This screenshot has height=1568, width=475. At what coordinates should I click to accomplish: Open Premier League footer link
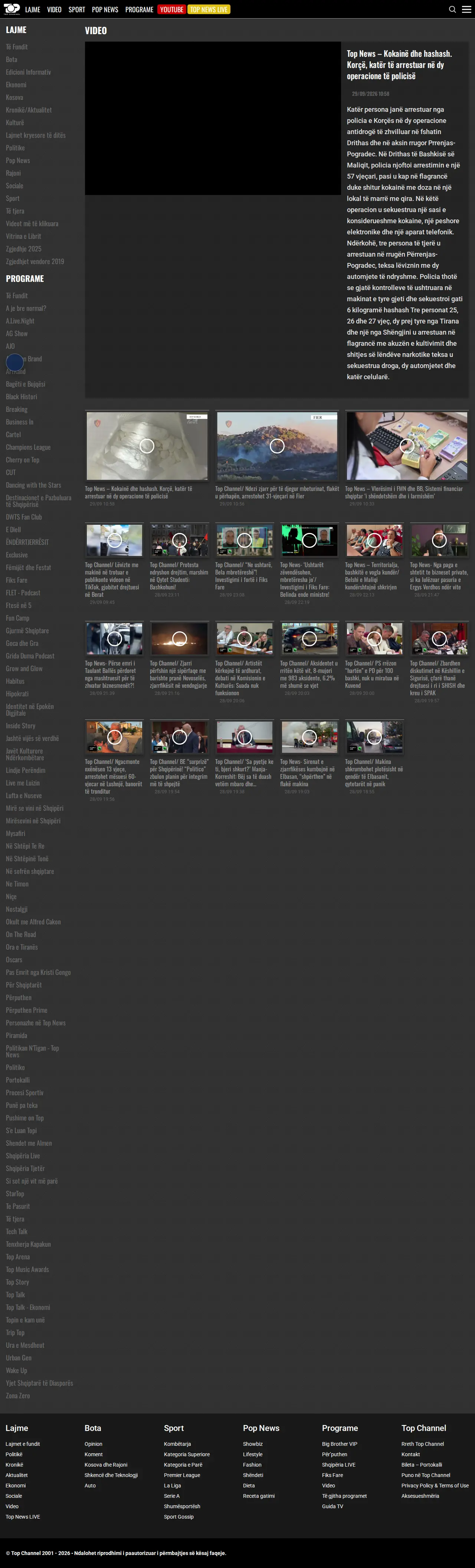coord(182,1475)
